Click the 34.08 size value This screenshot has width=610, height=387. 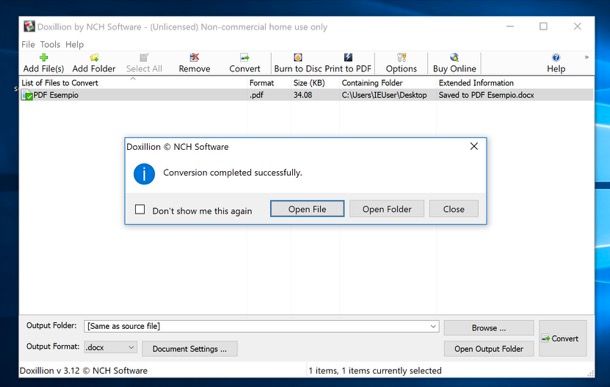(x=303, y=95)
